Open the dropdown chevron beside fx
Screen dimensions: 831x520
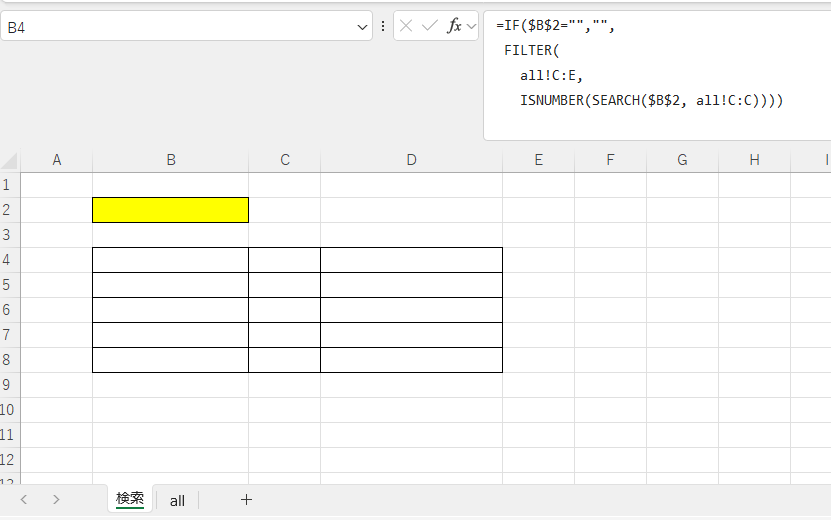click(x=472, y=27)
